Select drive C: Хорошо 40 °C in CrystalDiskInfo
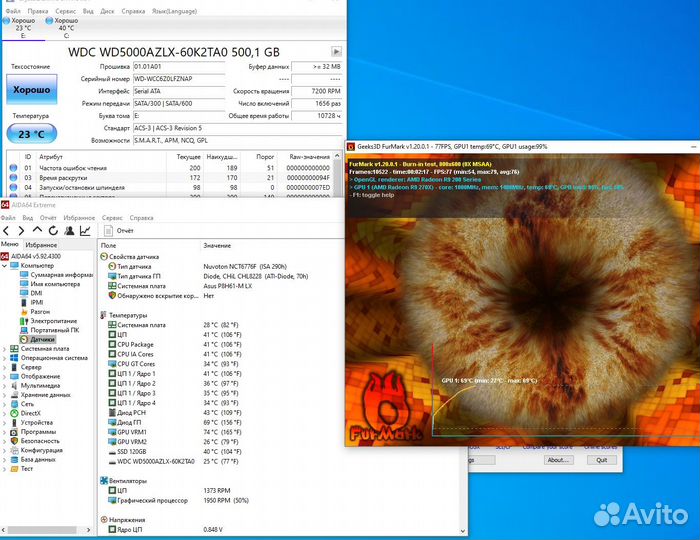700x540 pixels. click(62, 28)
